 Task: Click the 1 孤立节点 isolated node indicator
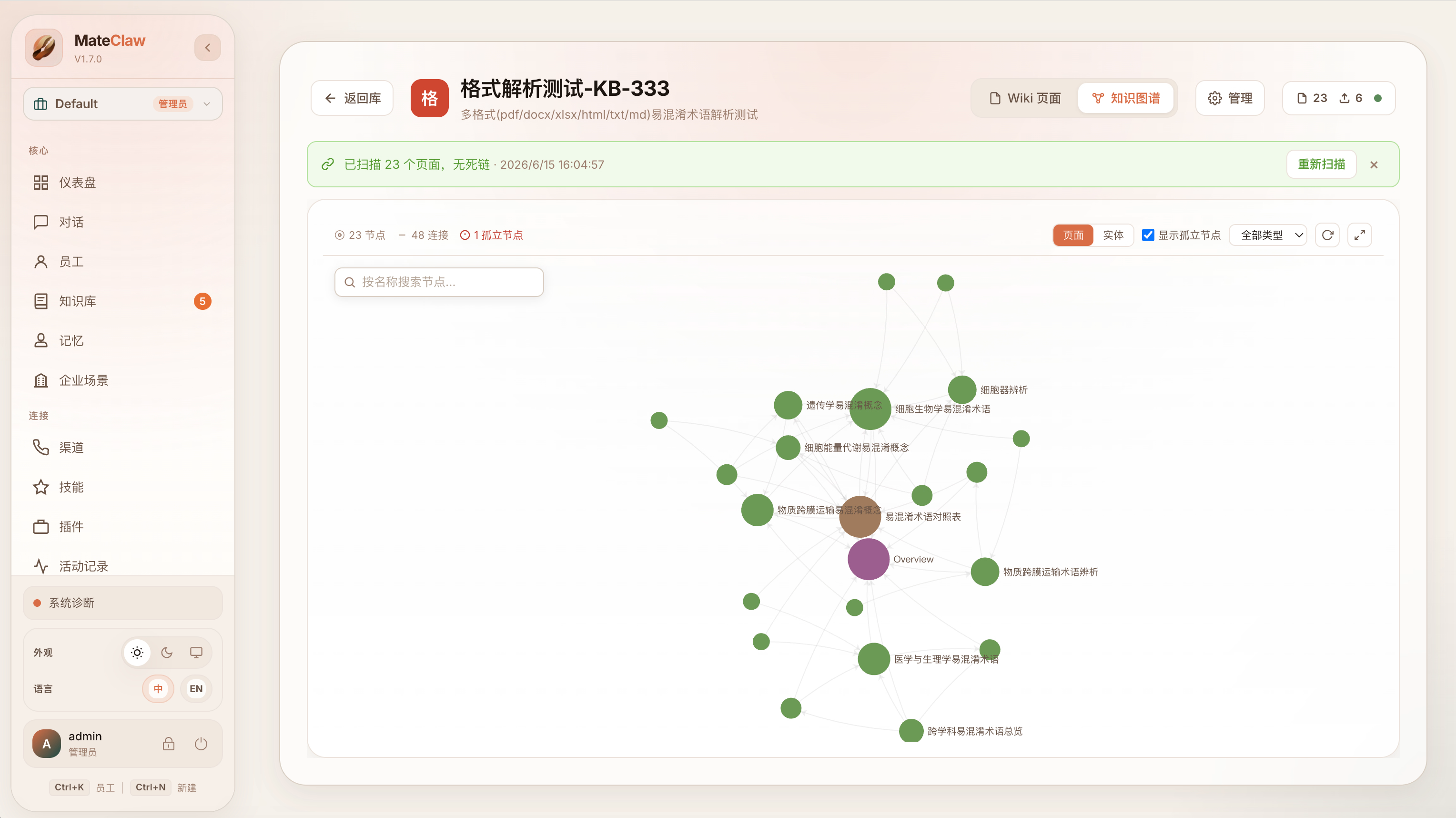491,235
